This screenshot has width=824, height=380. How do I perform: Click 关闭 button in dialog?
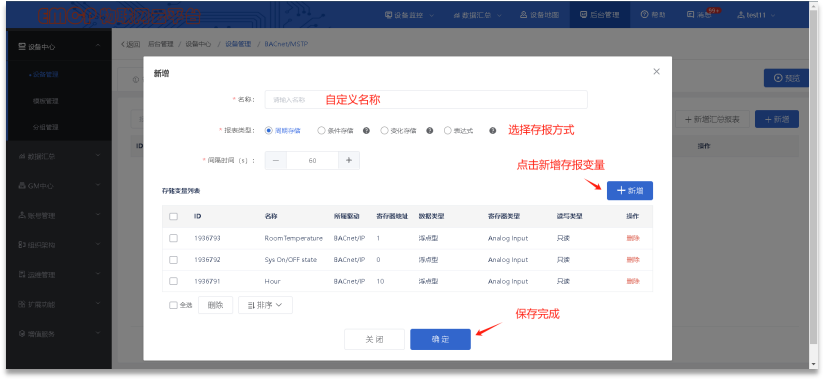(375, 340)
